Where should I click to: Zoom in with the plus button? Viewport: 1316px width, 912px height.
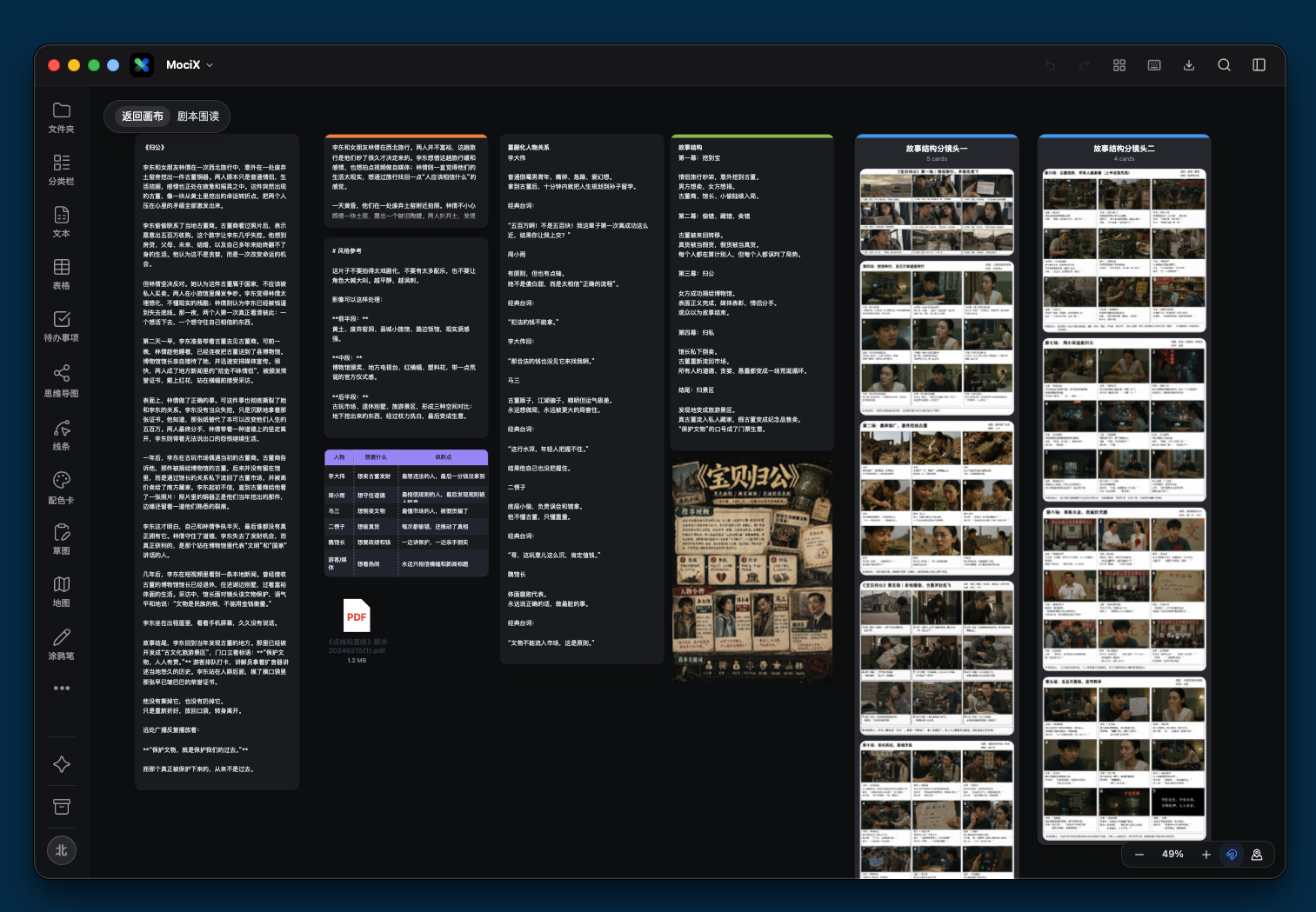pos(1206,855)
